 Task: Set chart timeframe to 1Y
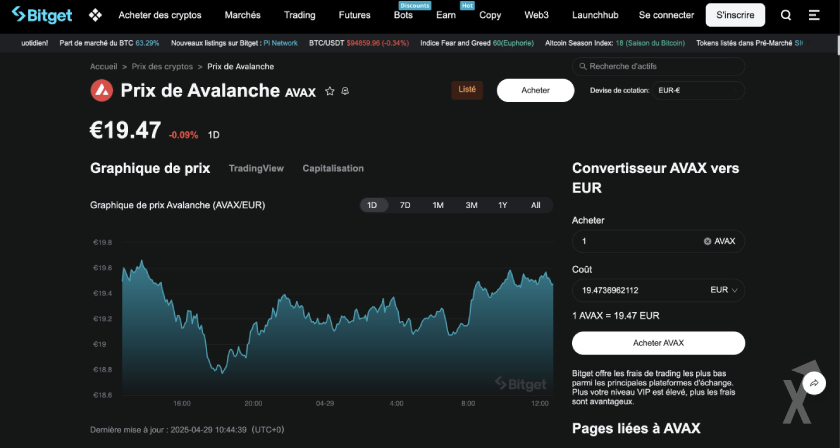(503, 205)
